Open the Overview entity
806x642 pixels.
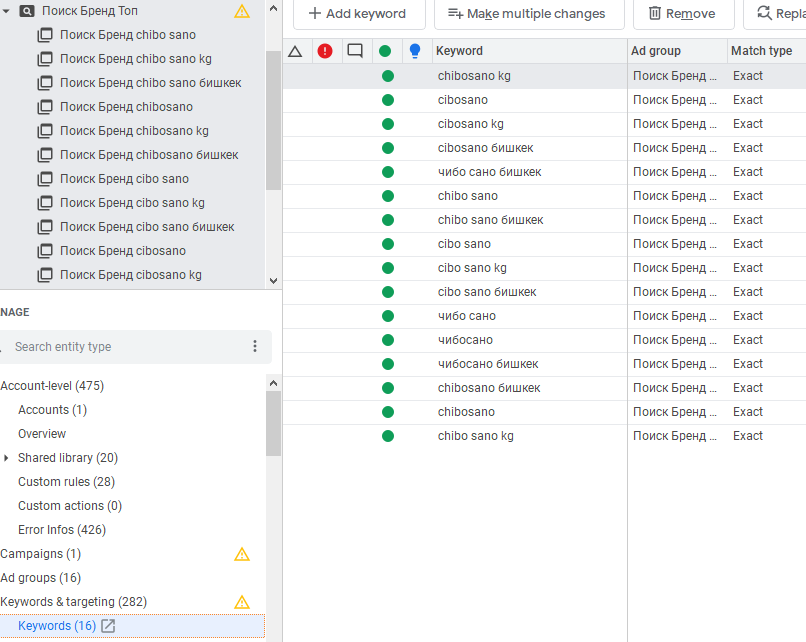(42, 434)
